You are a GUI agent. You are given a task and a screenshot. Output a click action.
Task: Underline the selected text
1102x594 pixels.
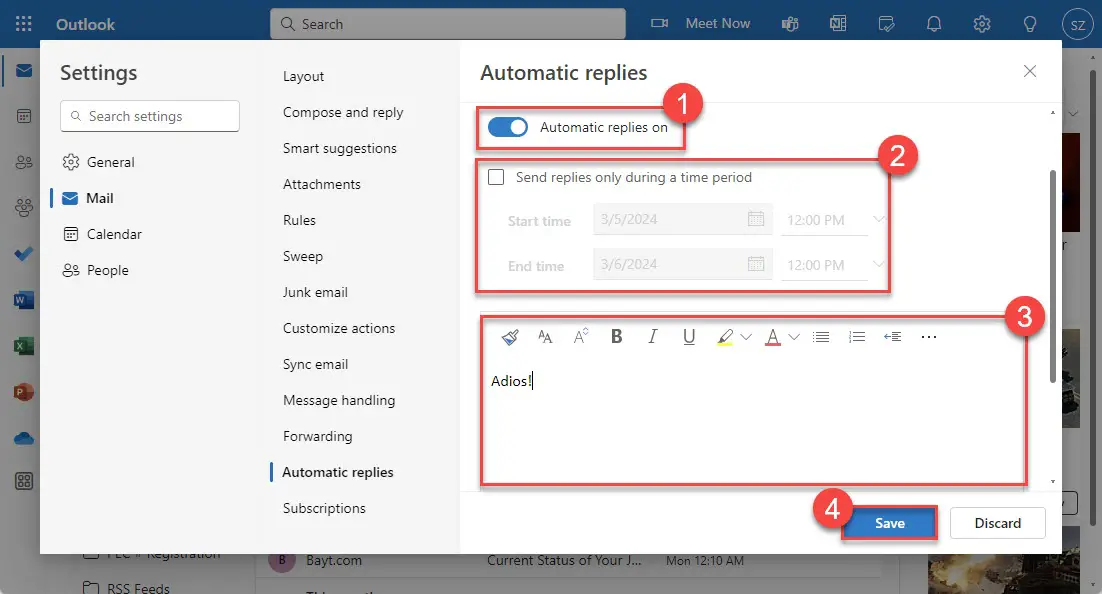click(x=688, y=336)
